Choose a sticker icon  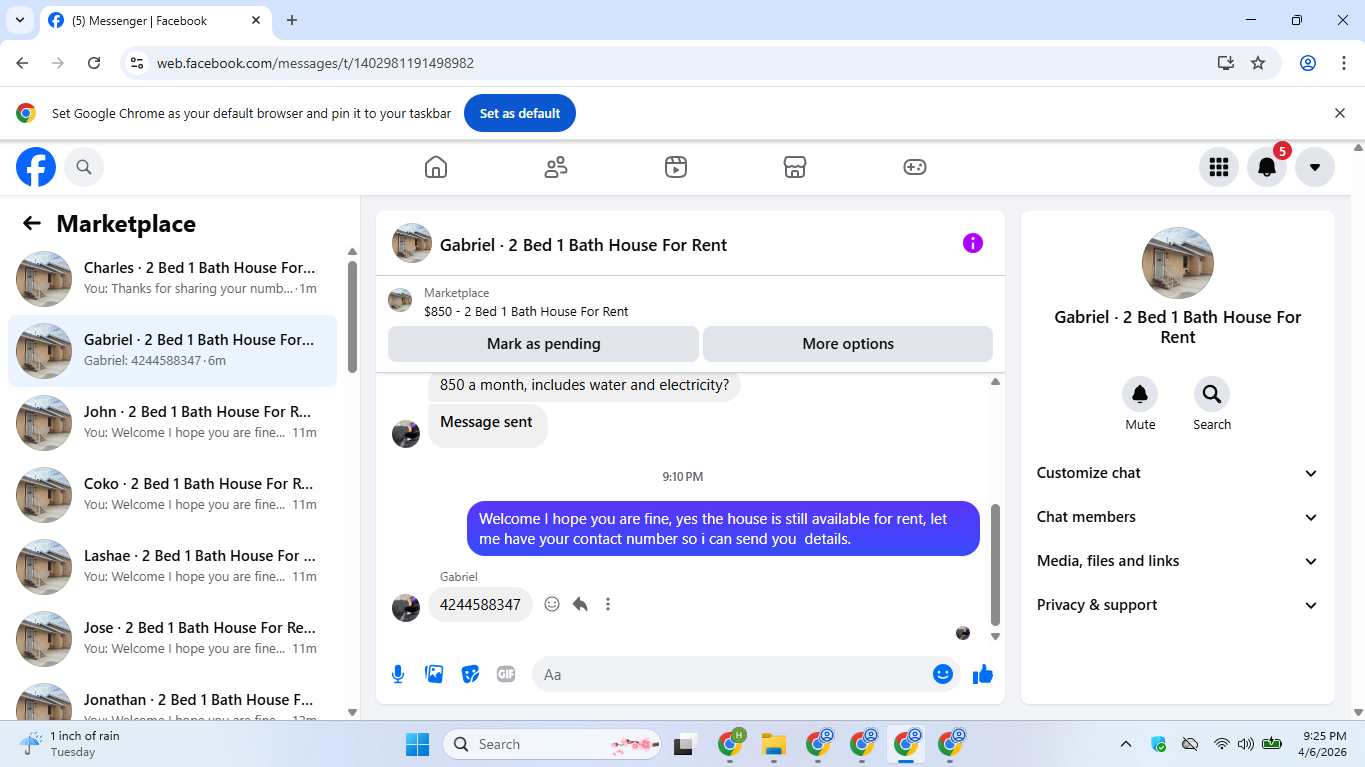470,674
